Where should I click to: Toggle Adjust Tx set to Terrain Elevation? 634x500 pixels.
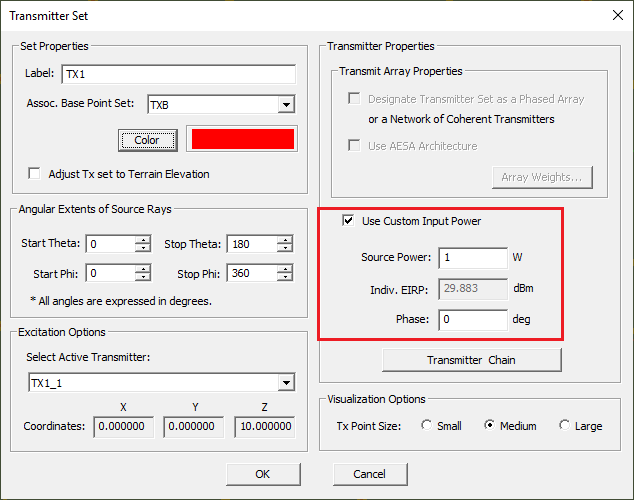(36, 174)
